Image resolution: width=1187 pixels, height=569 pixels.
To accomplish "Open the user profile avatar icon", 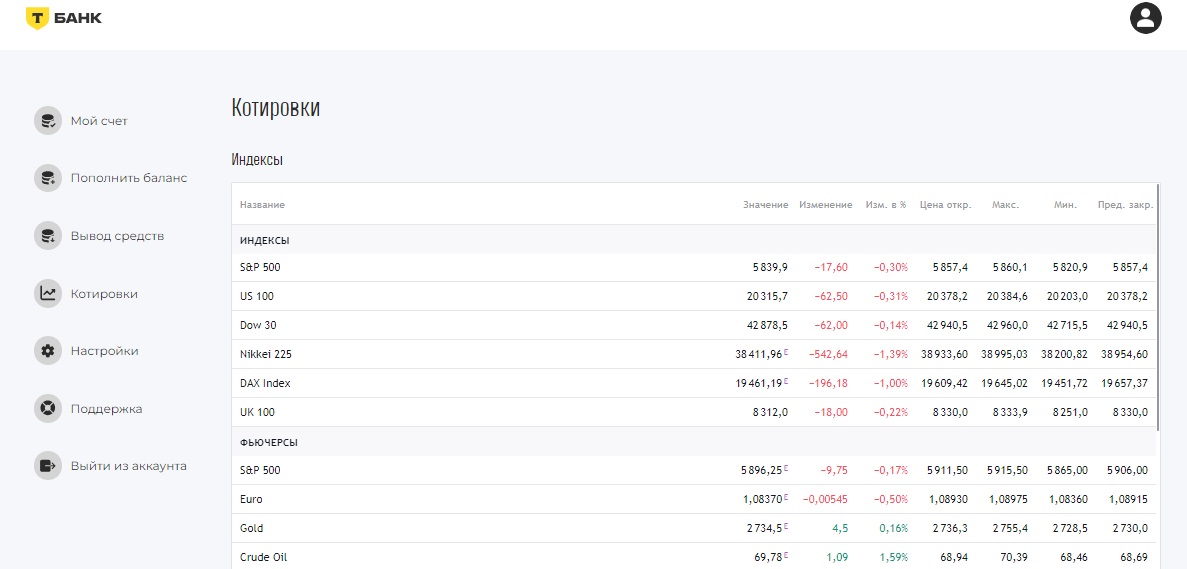I will (1145, 18).
